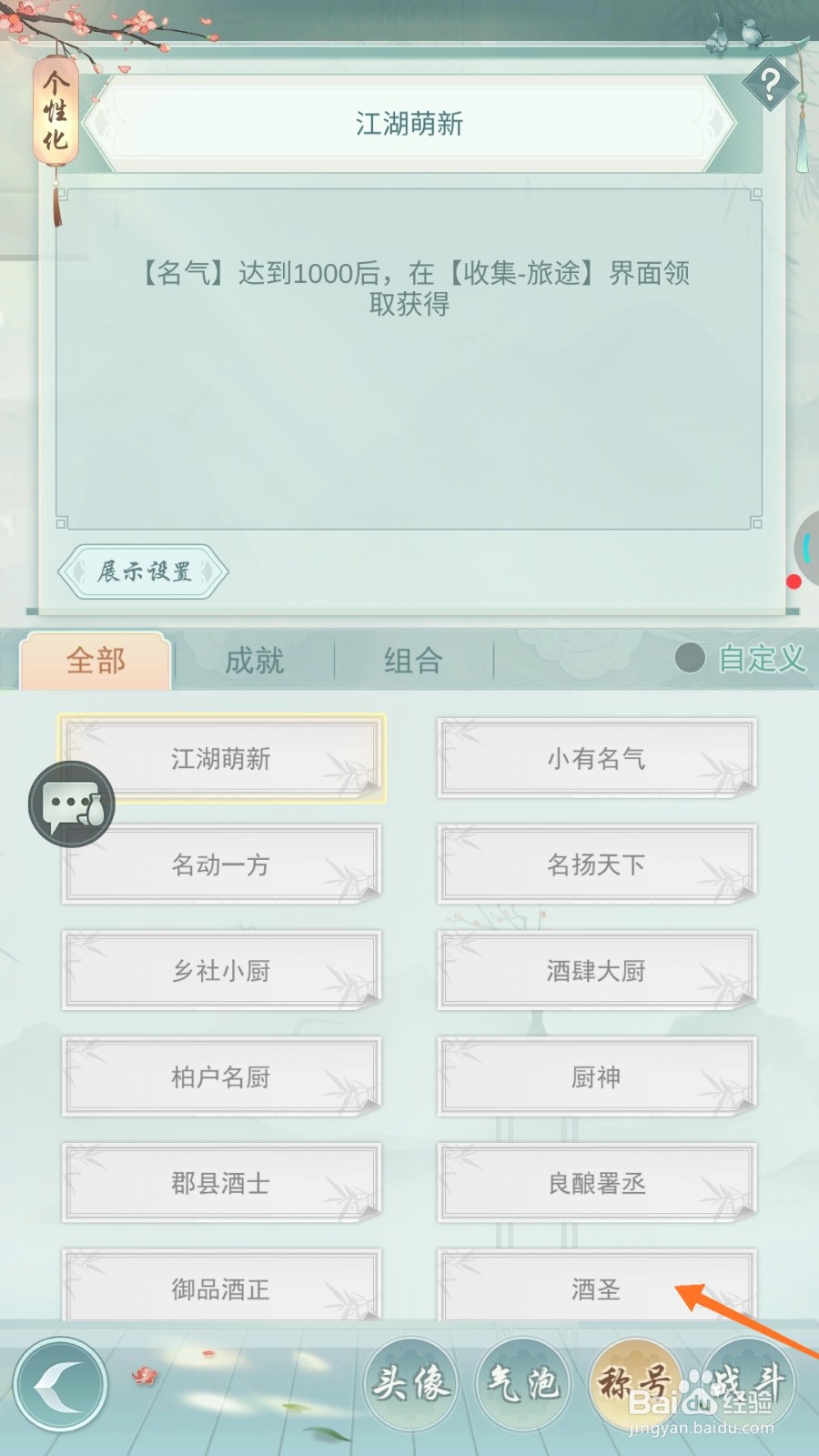Toggle the 自定义 radio option
Viewport: 819px width, 1456px height.
[741, 658]
